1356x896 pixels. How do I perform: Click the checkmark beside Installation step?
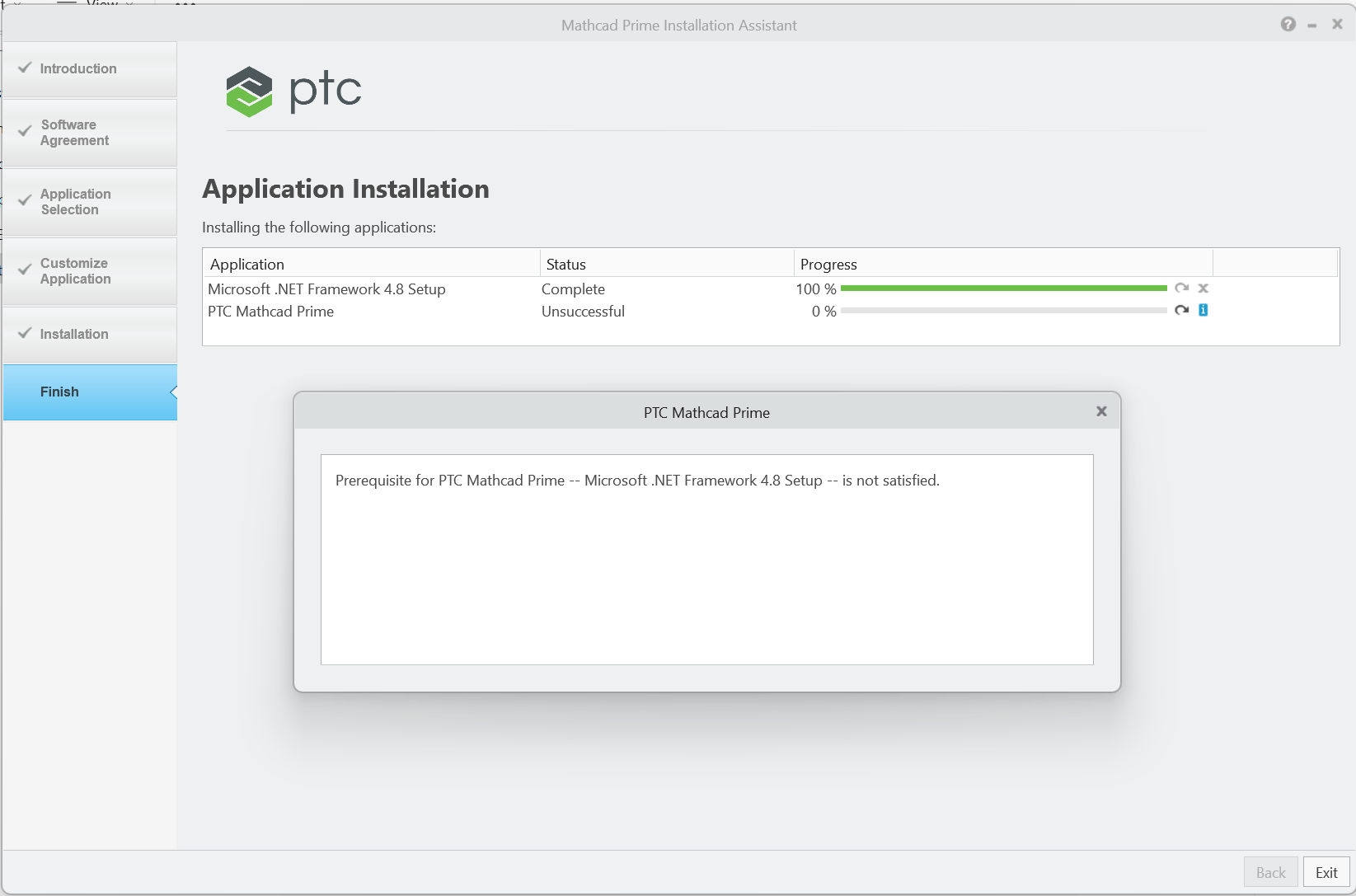click(25, 334)
